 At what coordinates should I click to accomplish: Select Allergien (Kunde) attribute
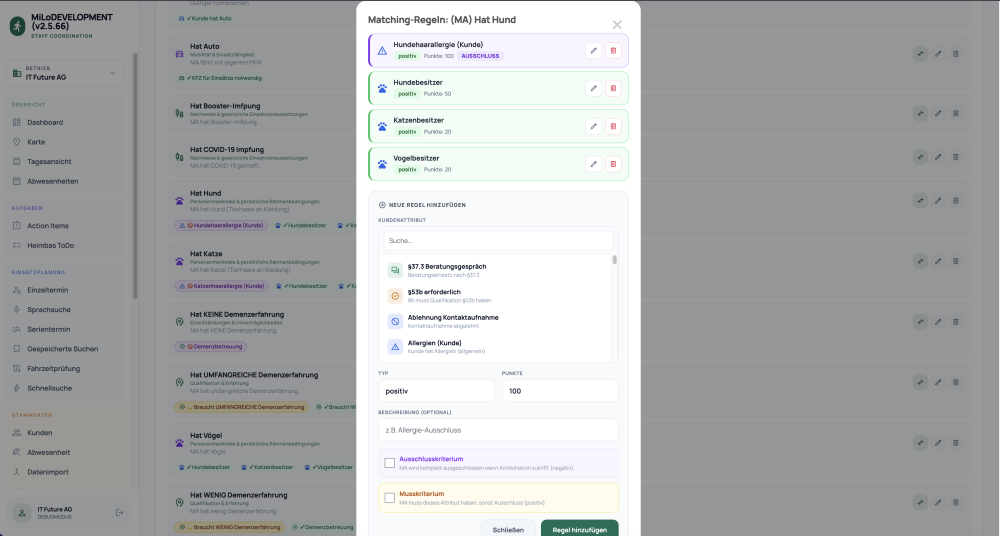pos(497,346)
